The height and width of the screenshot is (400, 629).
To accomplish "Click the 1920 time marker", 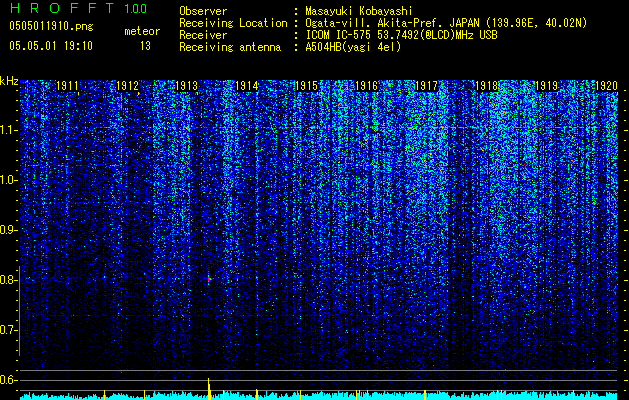I will tap(606, 86).
